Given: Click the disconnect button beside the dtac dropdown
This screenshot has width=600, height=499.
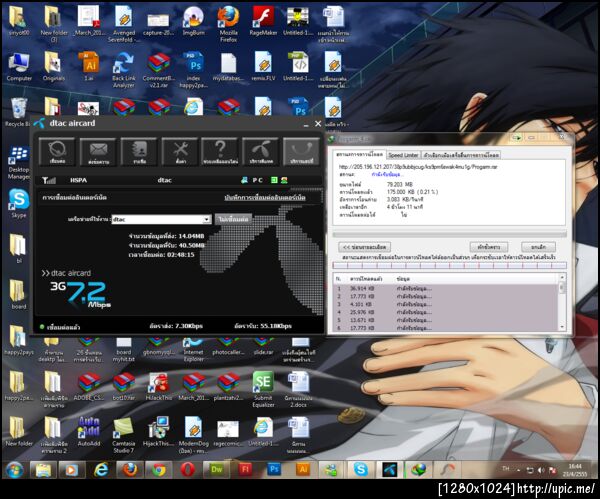Looking at the screenshot, I should coord(233,219).
